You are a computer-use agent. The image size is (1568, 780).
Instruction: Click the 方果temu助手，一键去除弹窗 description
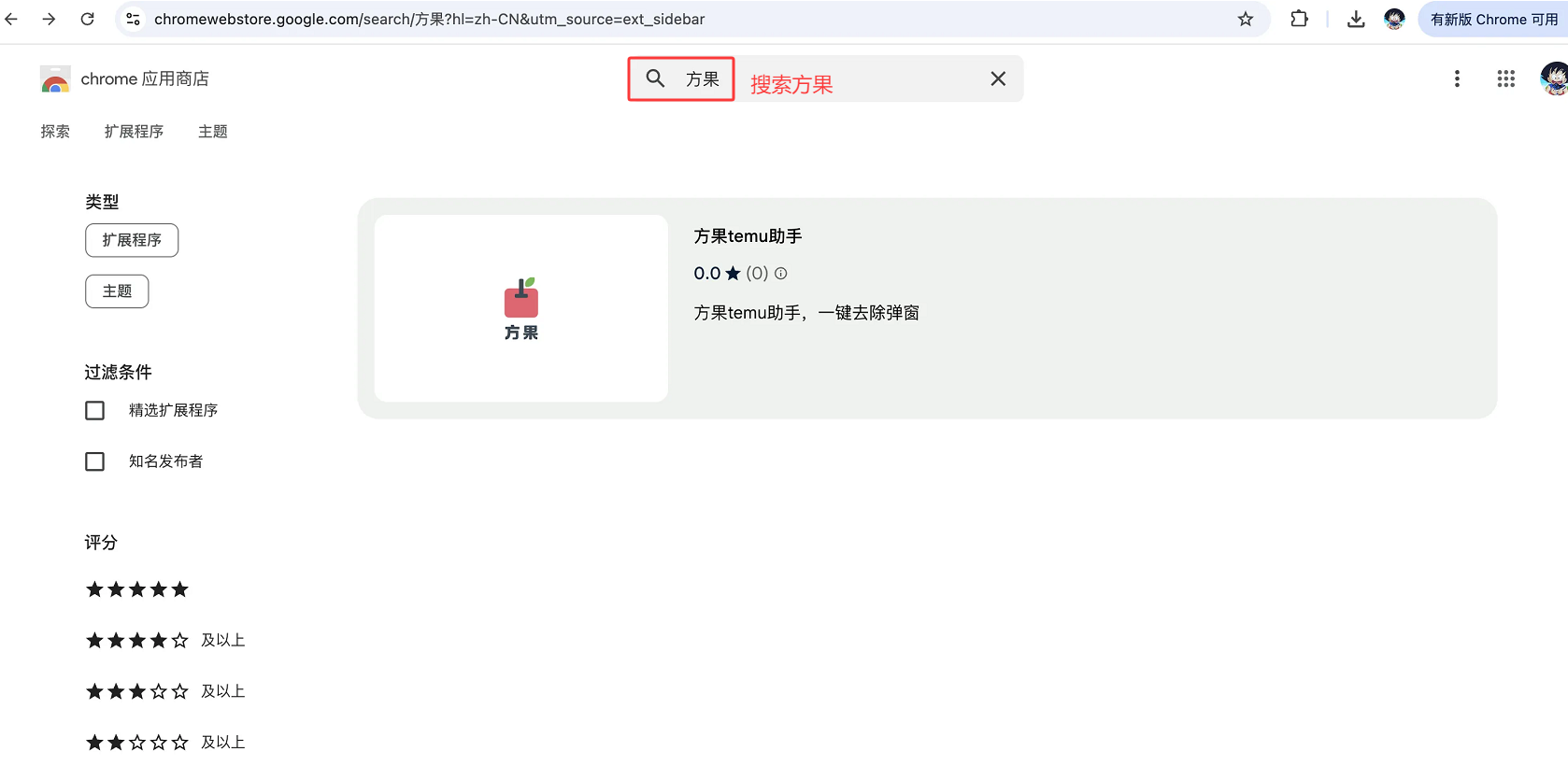pyautogui.click(x=806, y=313)
